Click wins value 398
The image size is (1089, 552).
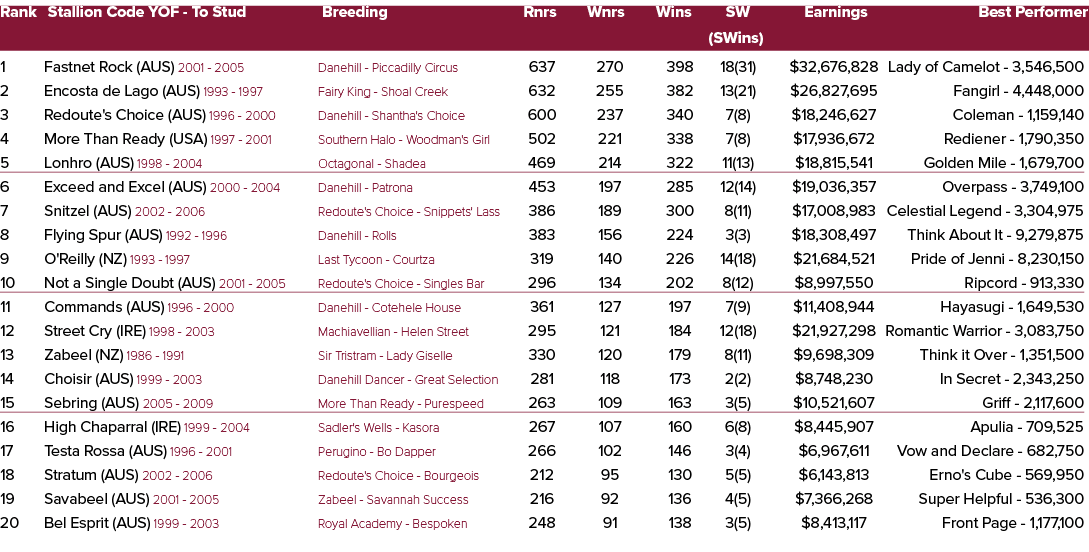click(679, 67)
